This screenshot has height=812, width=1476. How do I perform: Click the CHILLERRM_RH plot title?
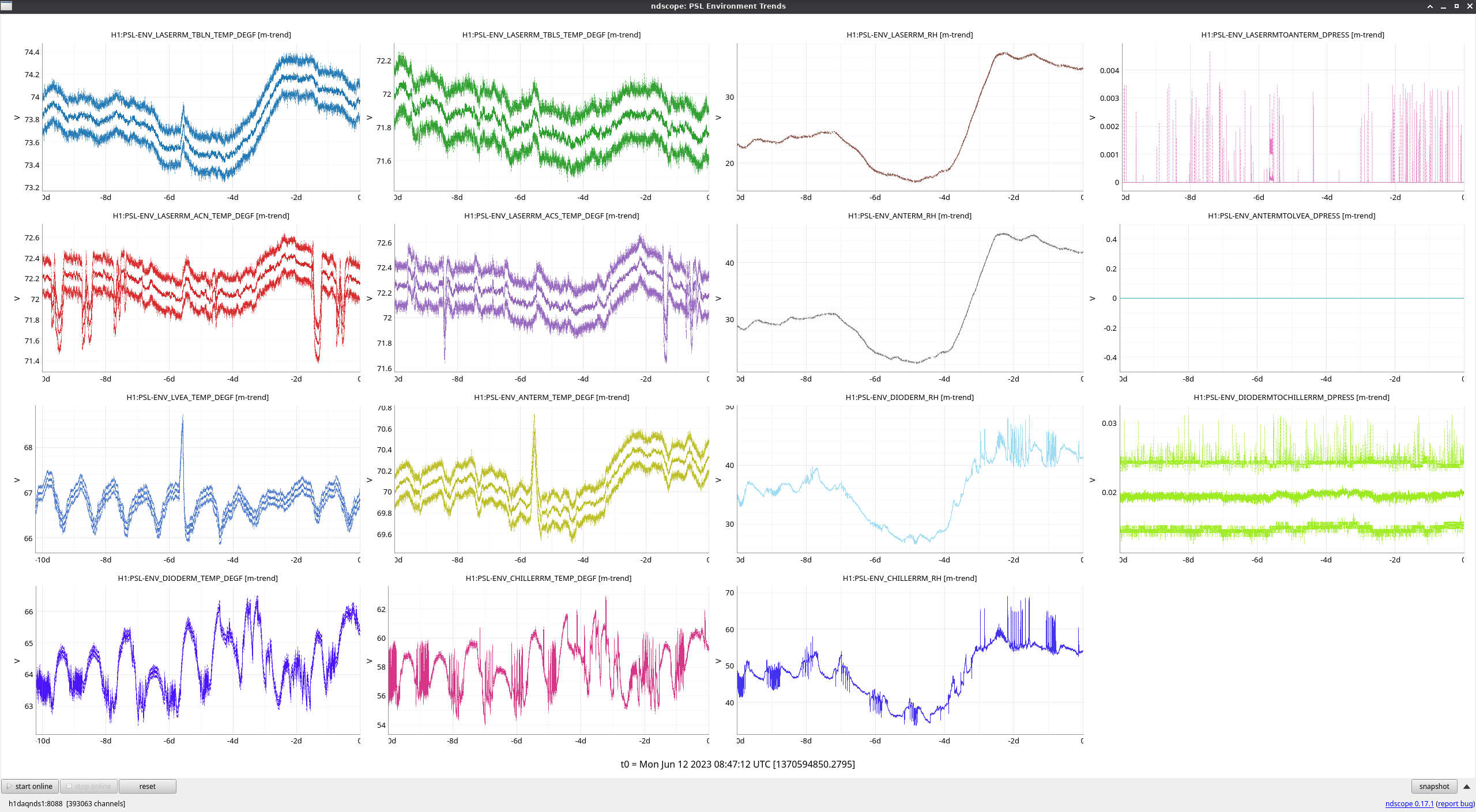909,578
